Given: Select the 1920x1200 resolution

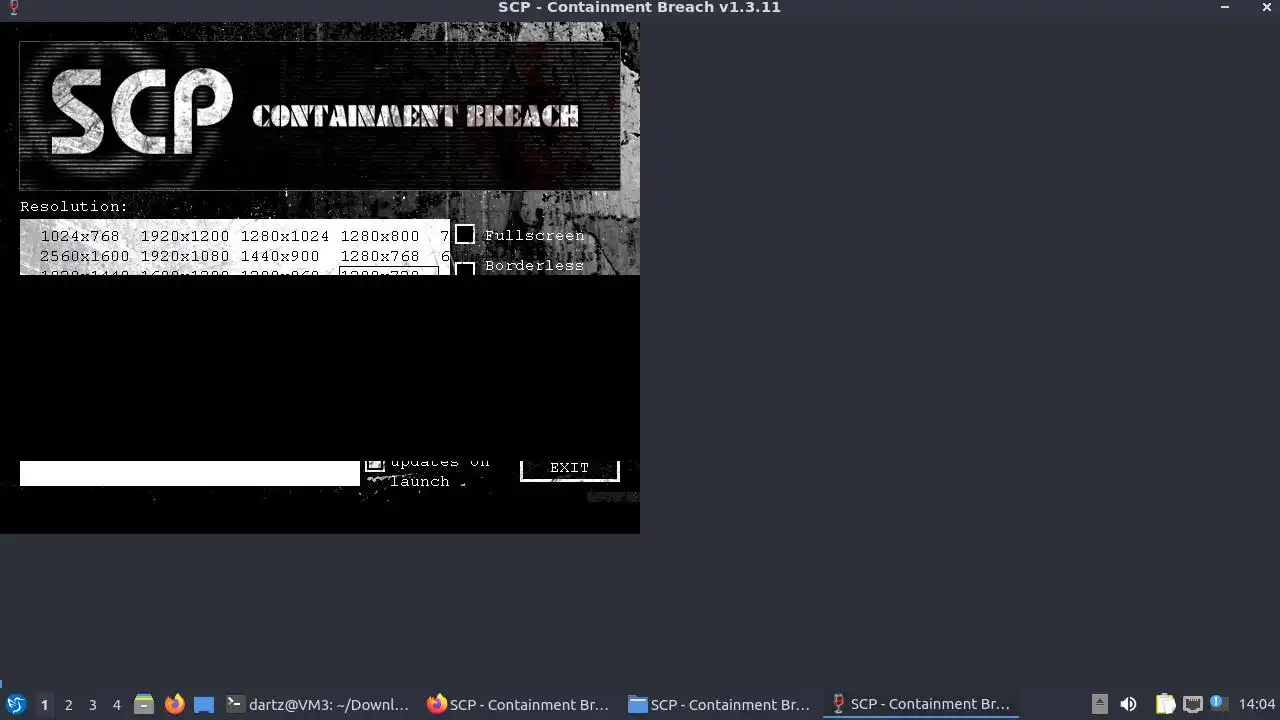Looking at the screenshot, I should pyautogui.click(x=185, y=237).
